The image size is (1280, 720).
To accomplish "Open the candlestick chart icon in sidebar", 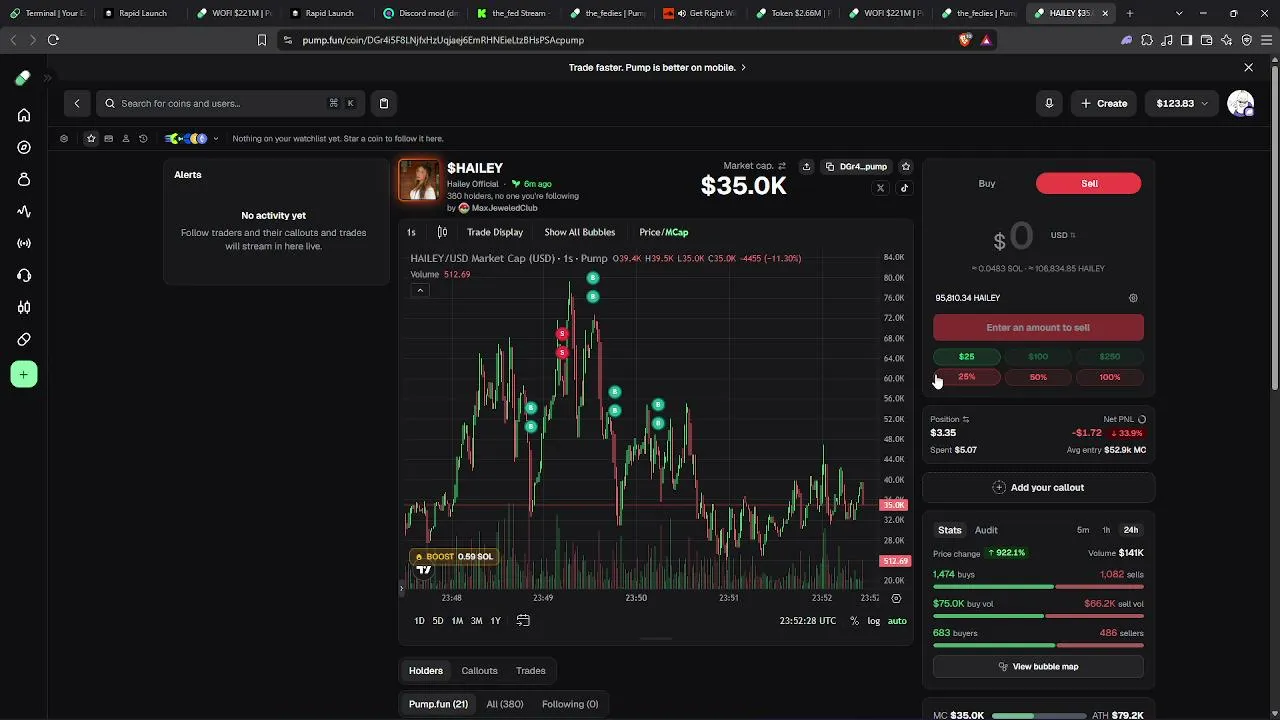I will coord(24,307).
